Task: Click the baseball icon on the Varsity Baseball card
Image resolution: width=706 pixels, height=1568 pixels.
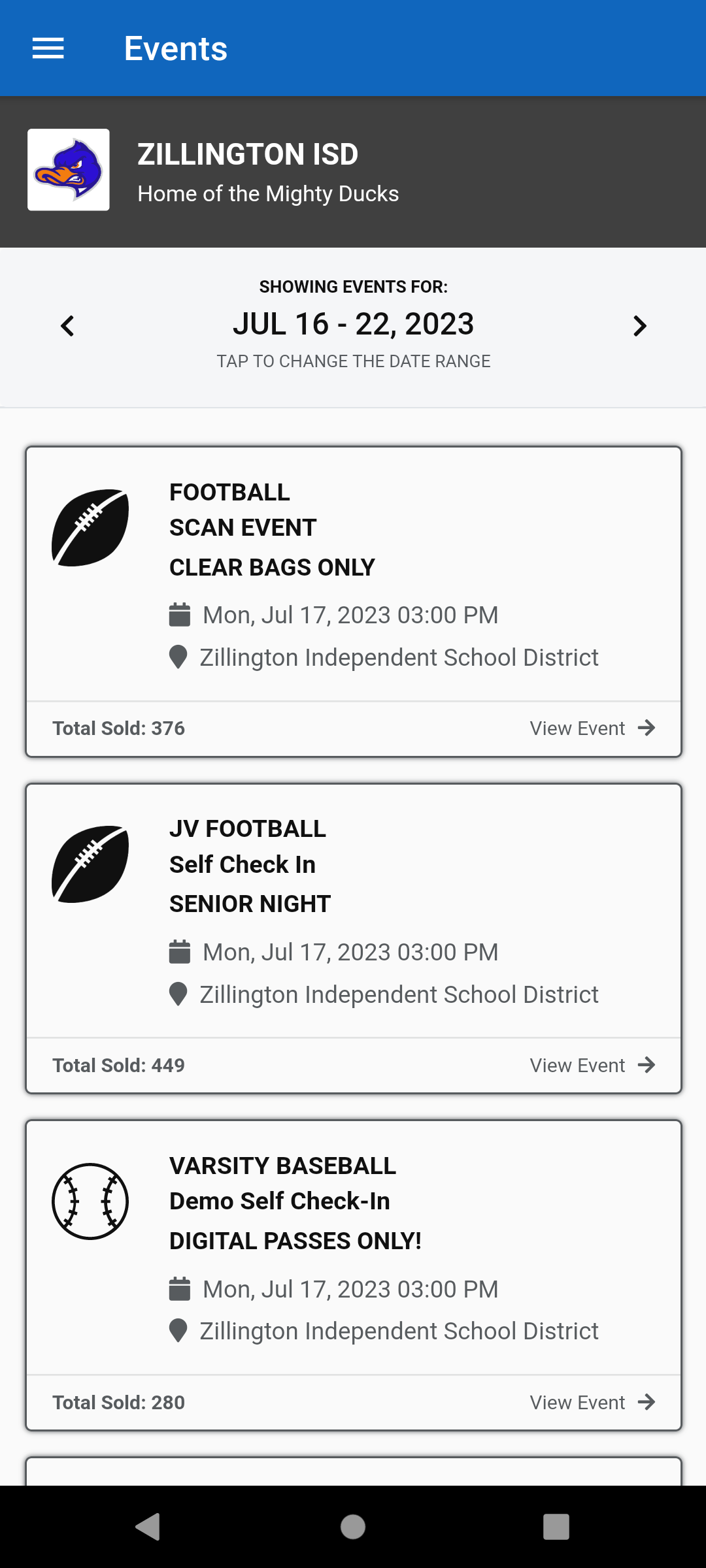Action: [x=90, y=1201]
